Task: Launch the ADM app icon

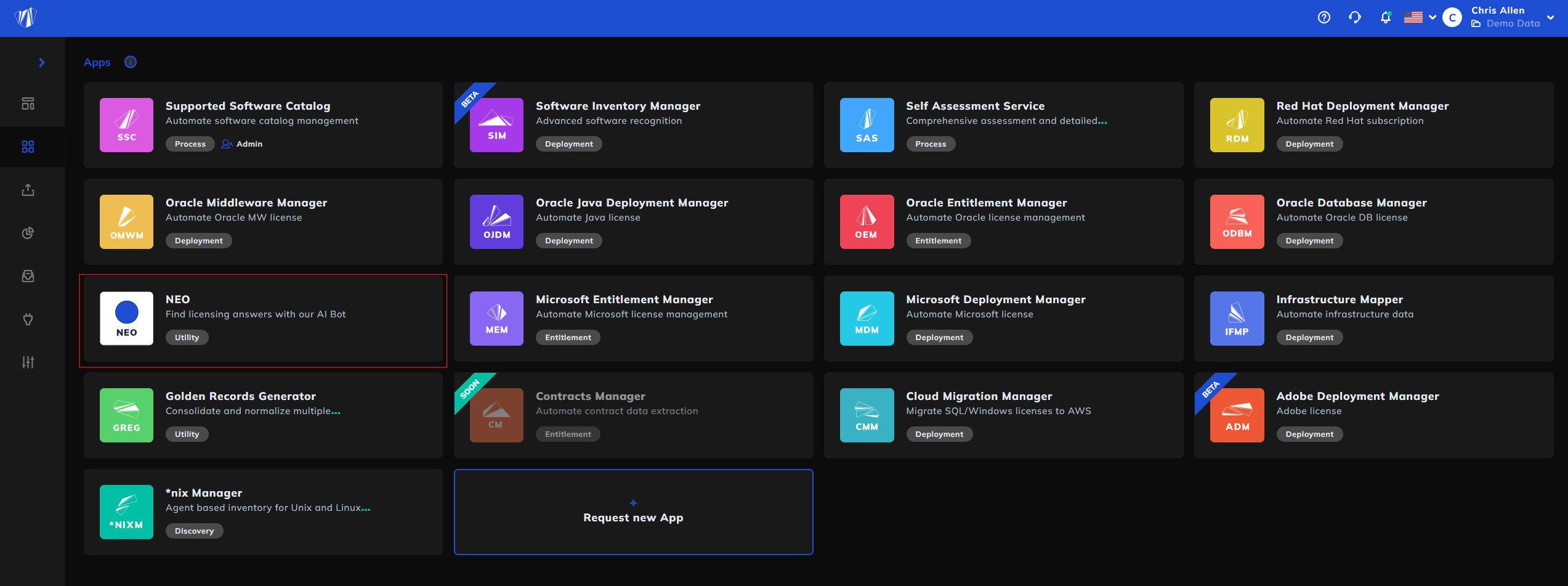Action: 1237,415
